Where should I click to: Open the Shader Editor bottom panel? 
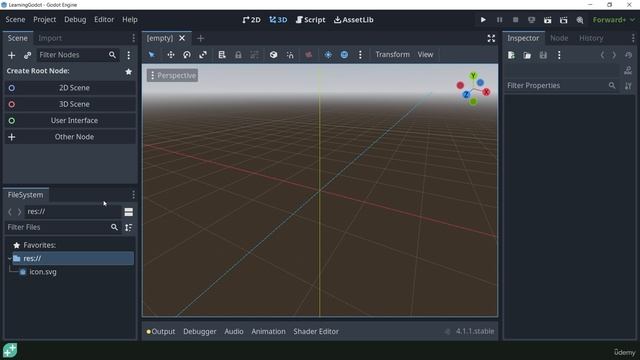click(x=316, y=331)
